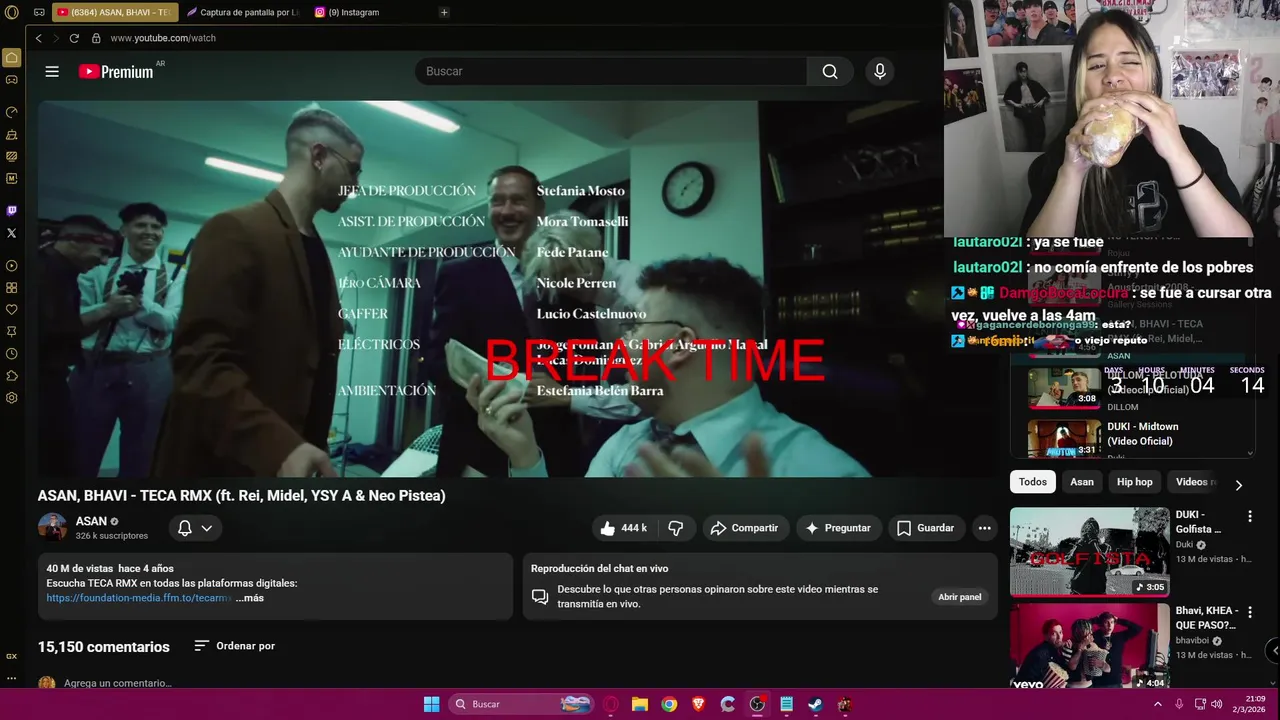The height and width of the screenshot is (720, 1280).
Task: Open GX Corner from the sidebar gamepad icon
Action: [x=12, y=79]
